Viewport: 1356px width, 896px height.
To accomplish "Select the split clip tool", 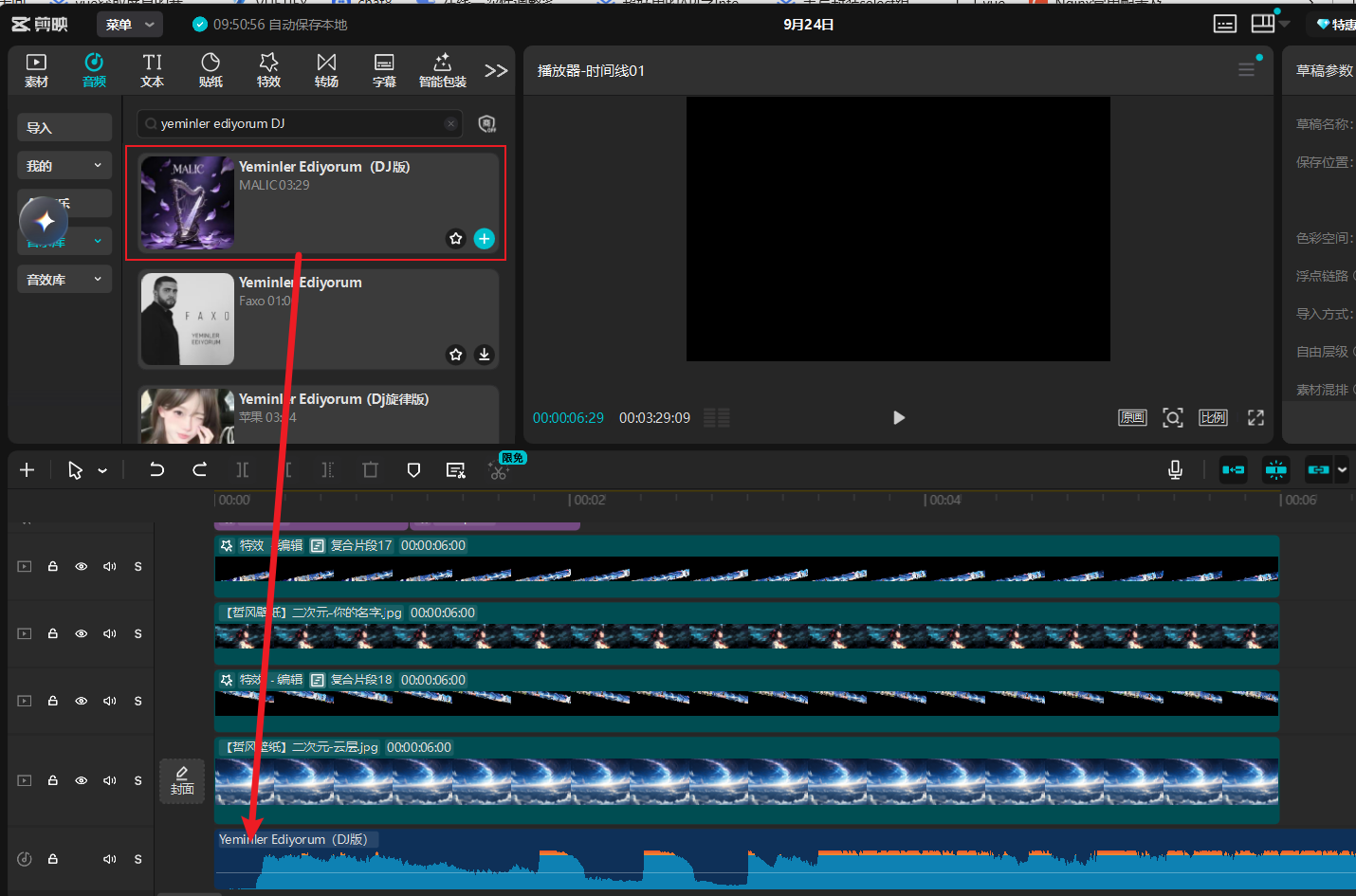I will 243,470.
